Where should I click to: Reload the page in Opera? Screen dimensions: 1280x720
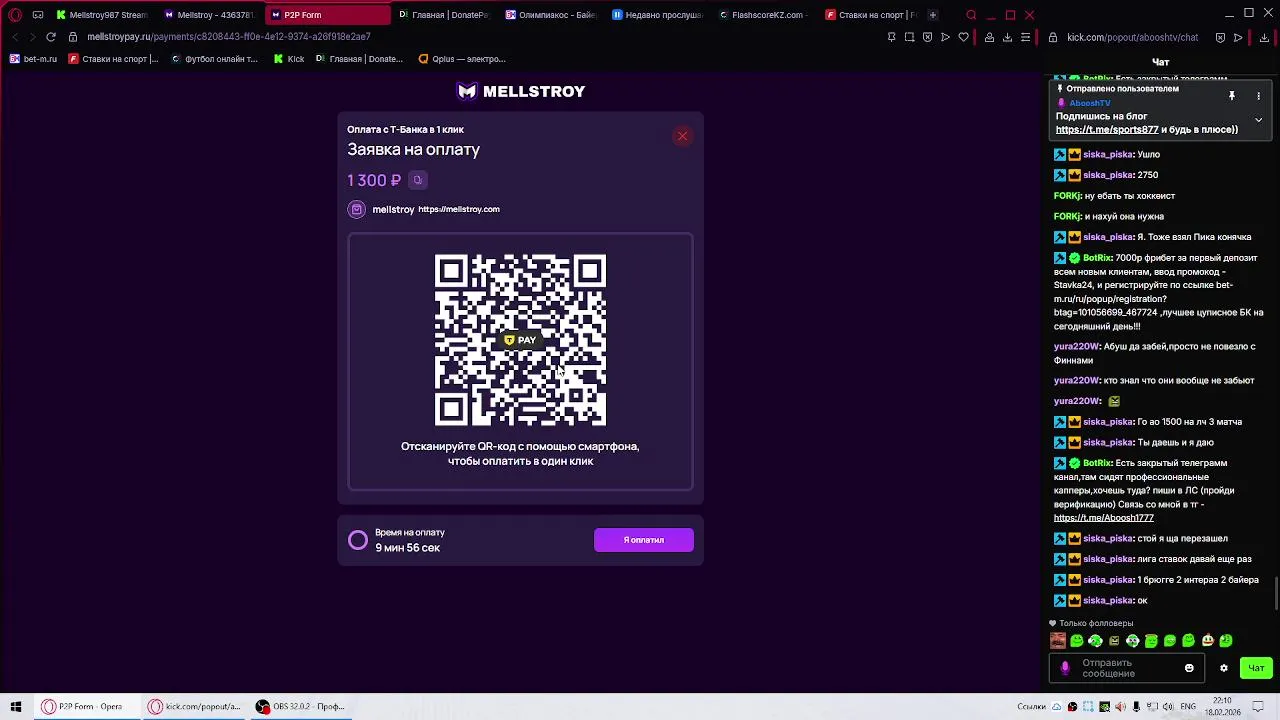[51, 37]
